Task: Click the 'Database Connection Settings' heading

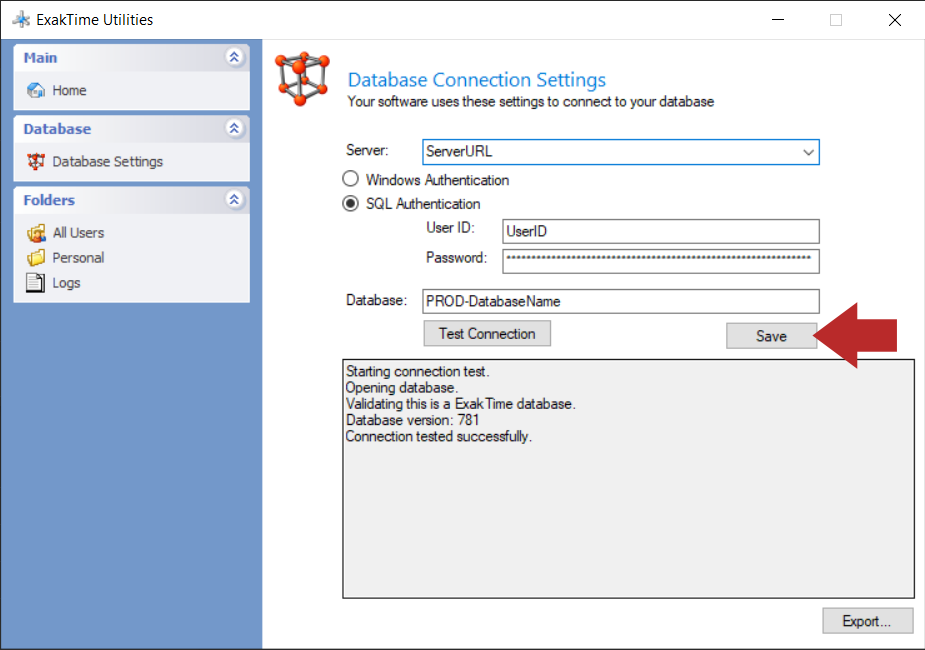Action: tap(477, 80)
